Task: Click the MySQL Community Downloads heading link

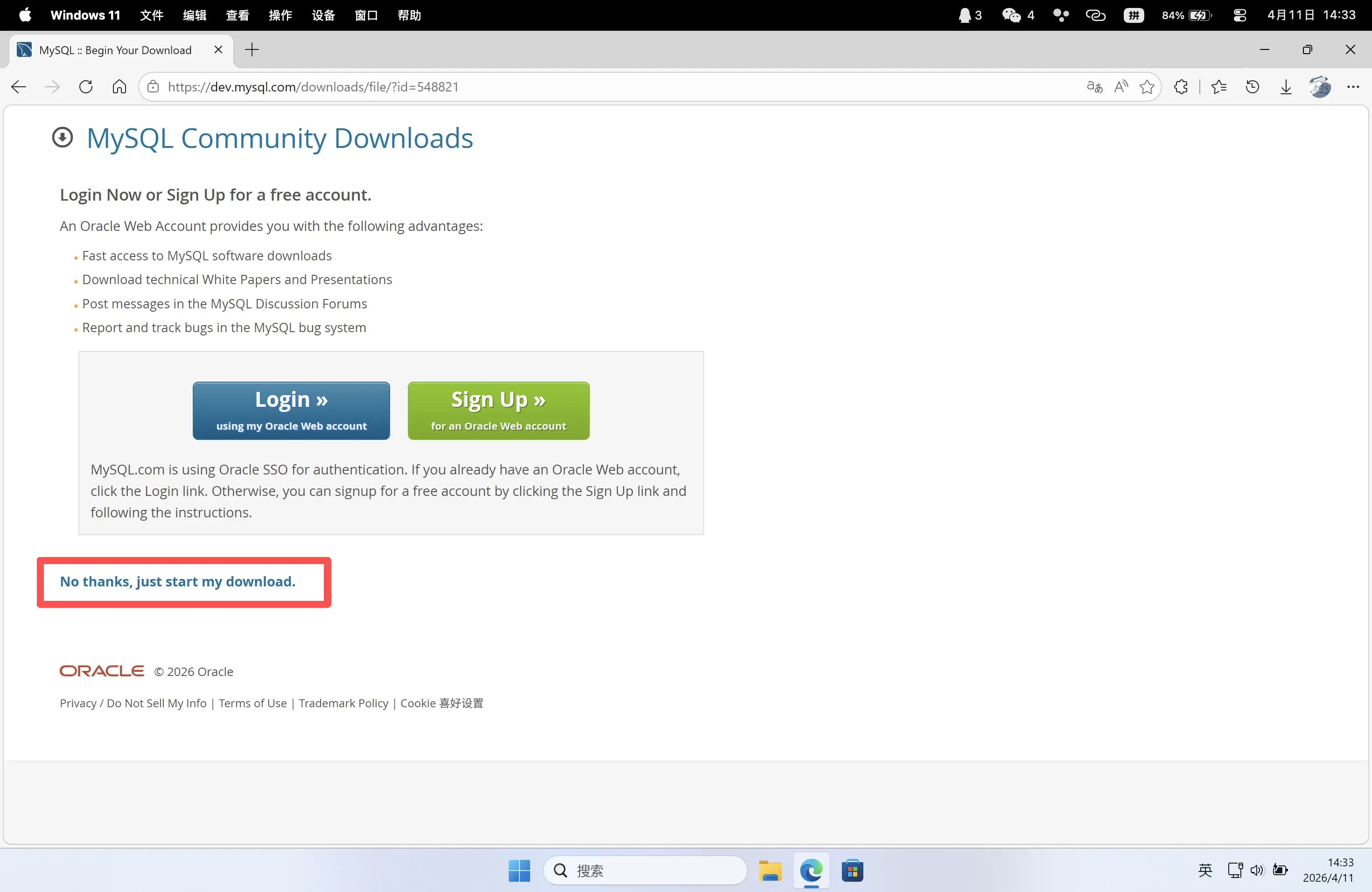Action: pyautogui.click(x=280, y=138)
